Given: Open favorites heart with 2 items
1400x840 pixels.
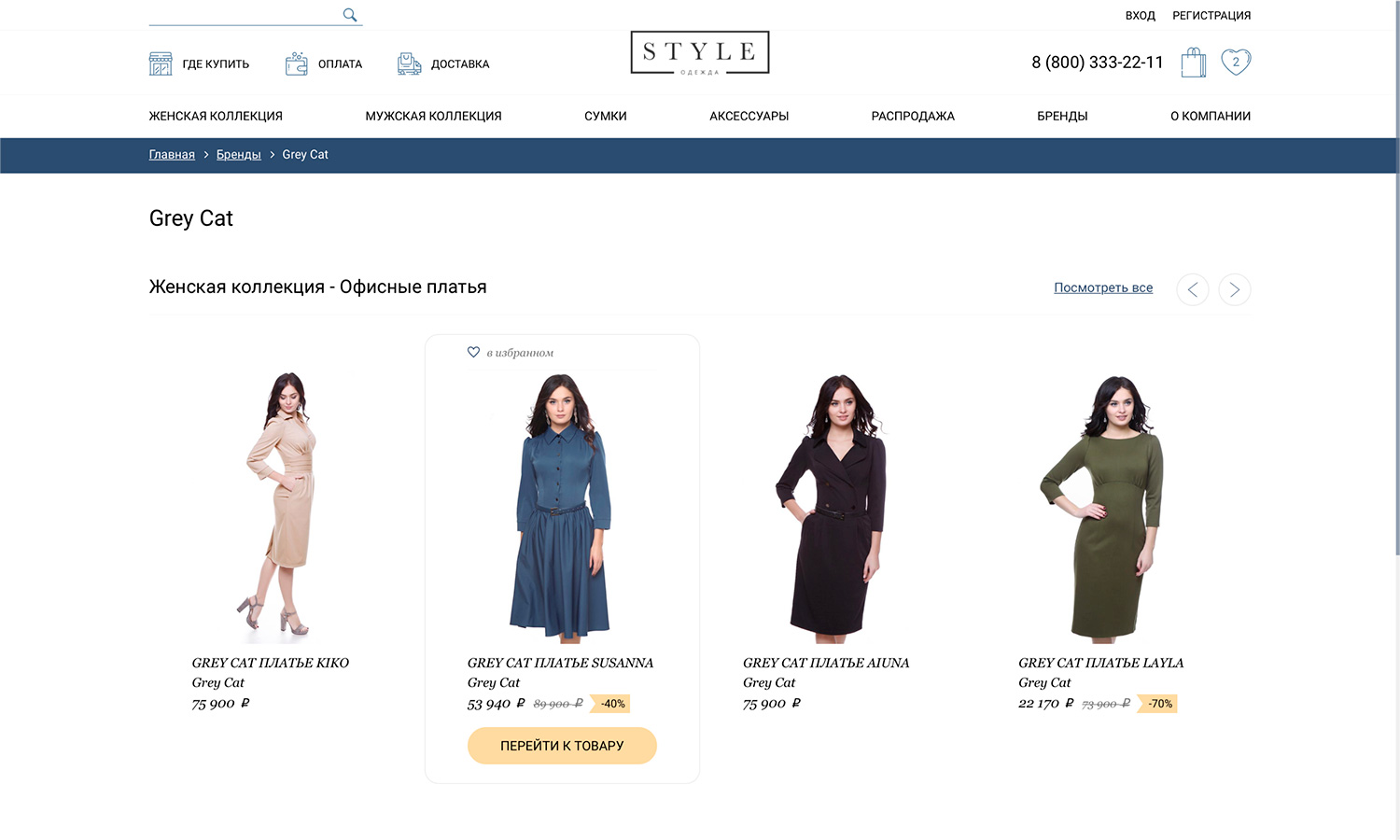Looking at the screenshot, I should click(x=1236, y=62).
